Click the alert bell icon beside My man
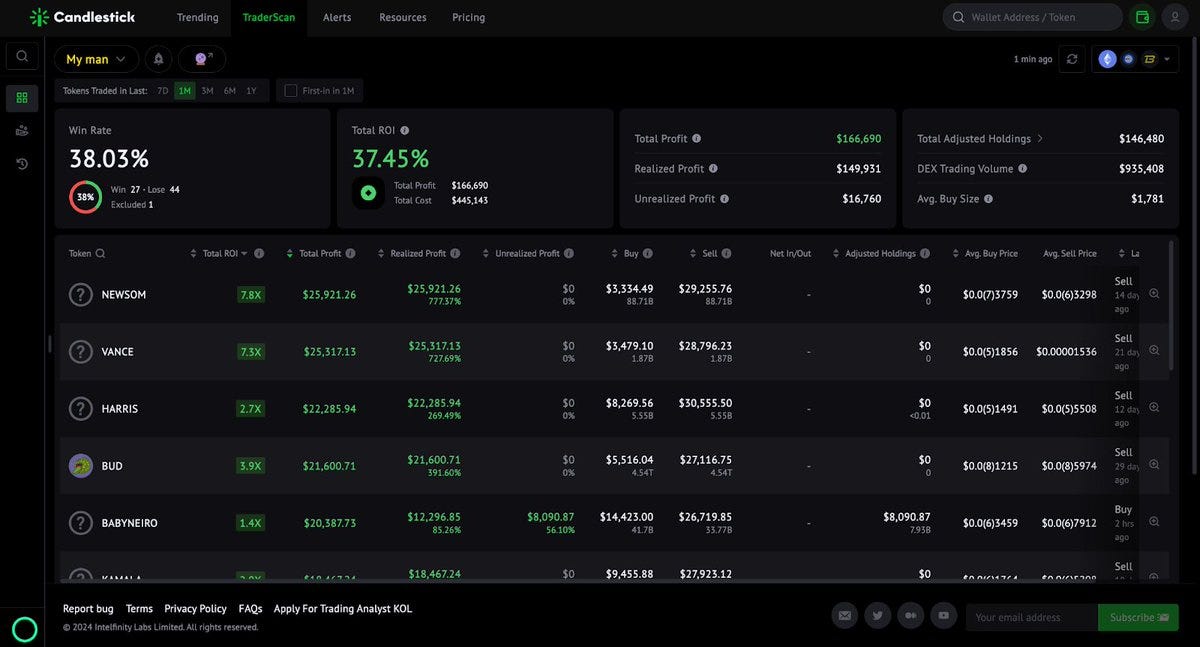This screenshot has height=647, width=1200. (158, 59)
